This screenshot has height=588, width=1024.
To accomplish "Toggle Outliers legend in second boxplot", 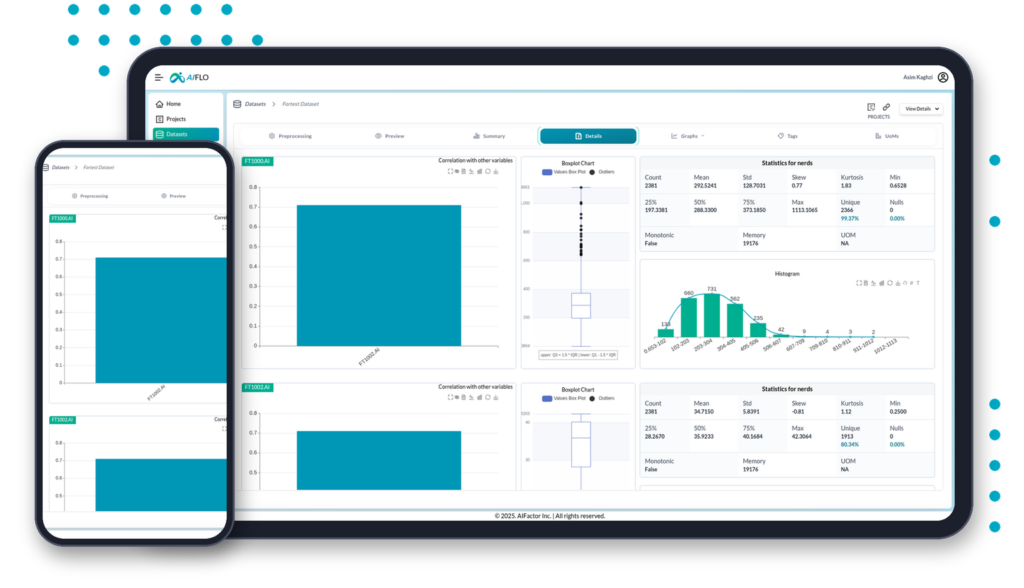I will [x=601, y=398].
